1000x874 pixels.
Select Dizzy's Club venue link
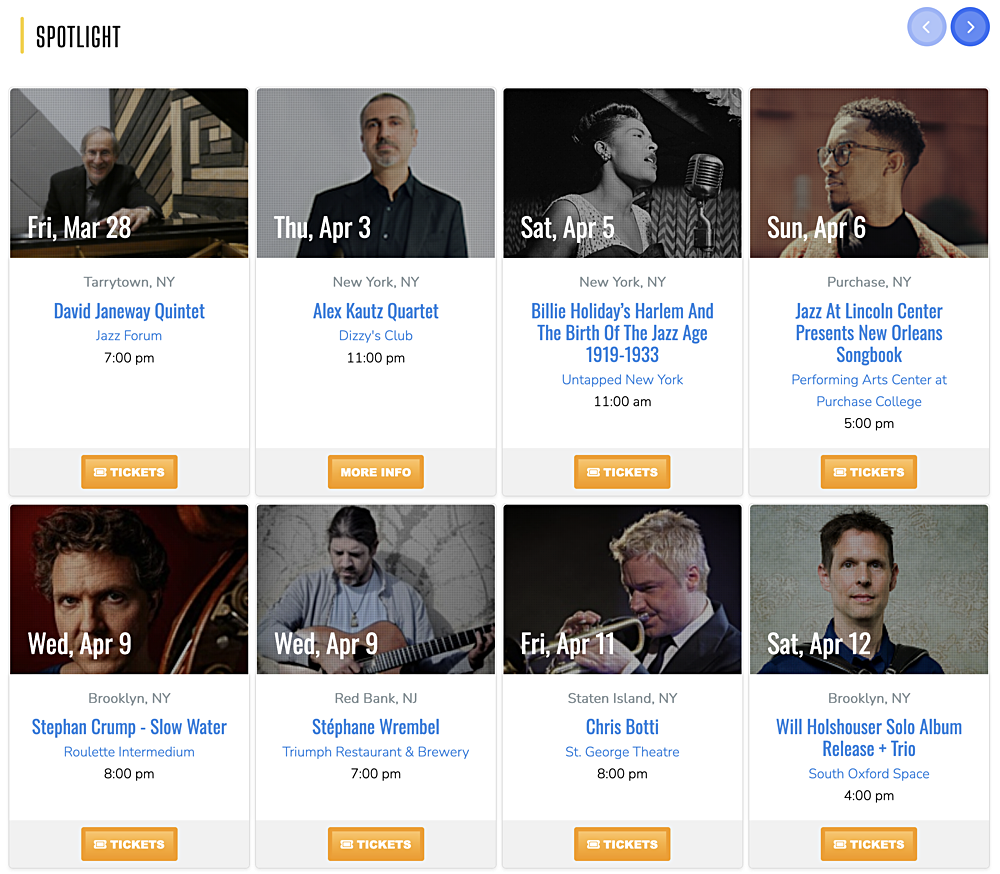click(x=375, y=336)
